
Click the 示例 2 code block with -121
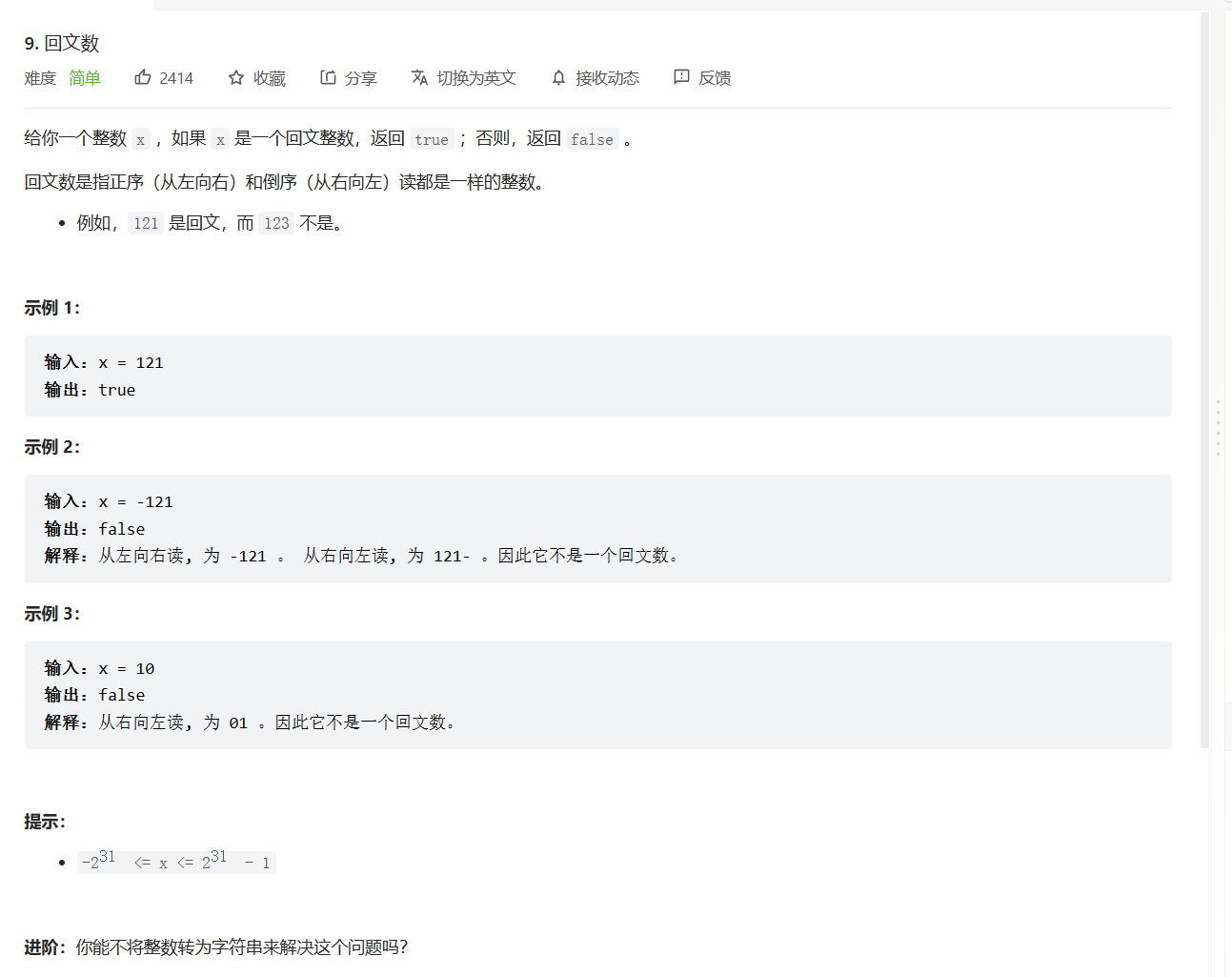(597, 528)
